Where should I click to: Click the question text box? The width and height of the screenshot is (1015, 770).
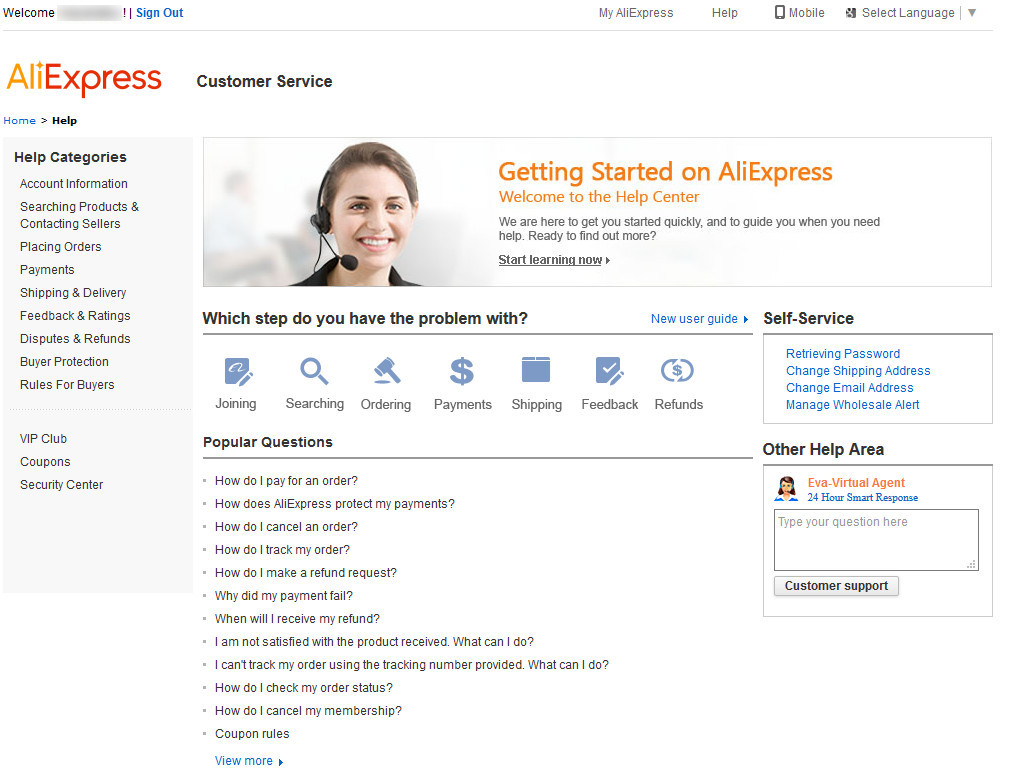click(x=875, y=540)
